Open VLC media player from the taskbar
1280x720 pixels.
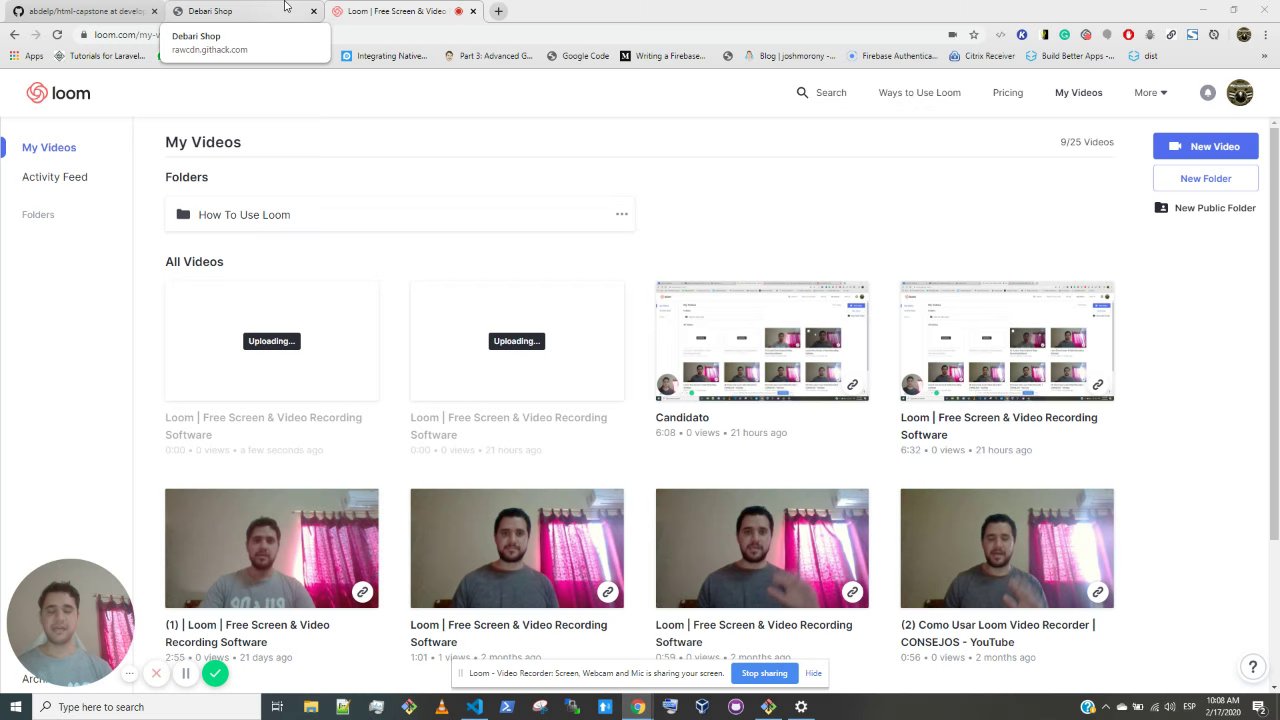pyautogui.click(x=441, y=707)
